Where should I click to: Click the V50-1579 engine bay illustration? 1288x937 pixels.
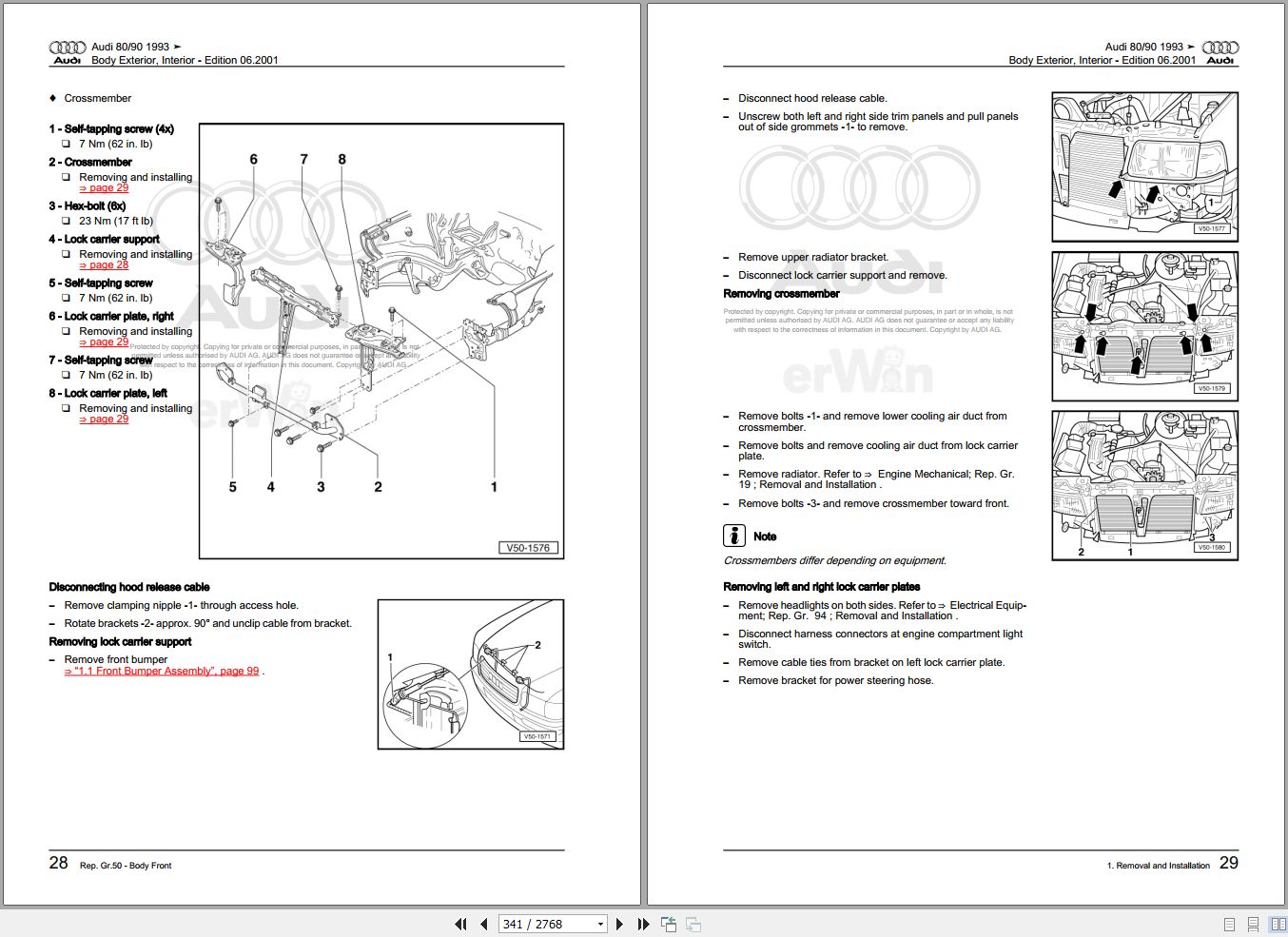[x=1145, y=326]
